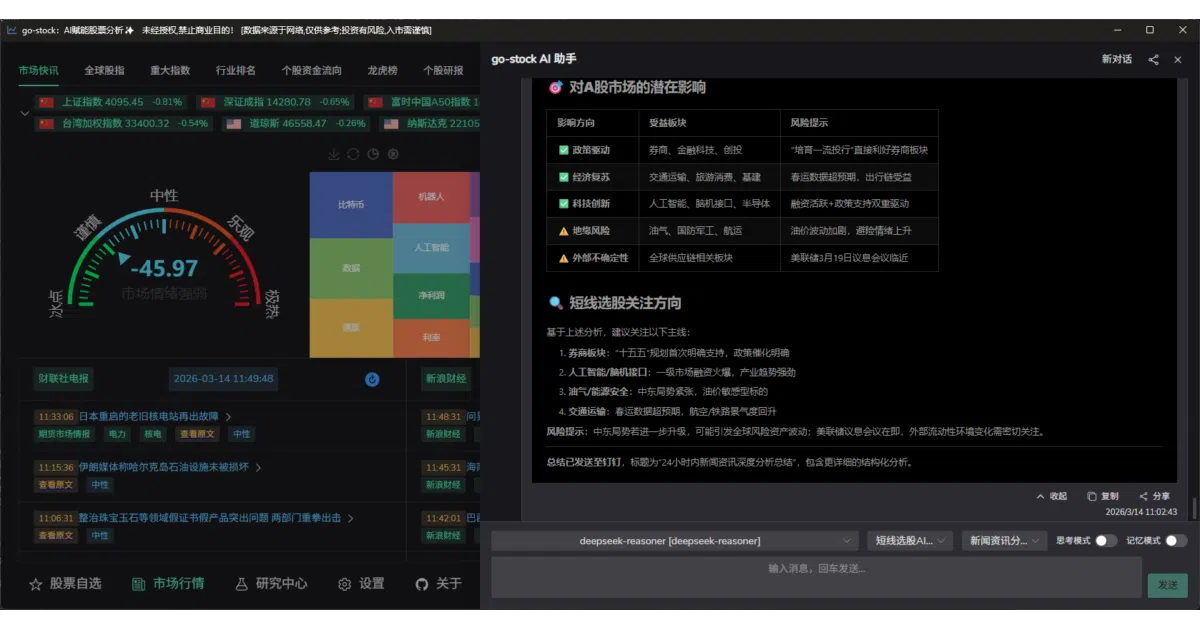Click US flag on 道琼斯 ticker

[234, 124]
